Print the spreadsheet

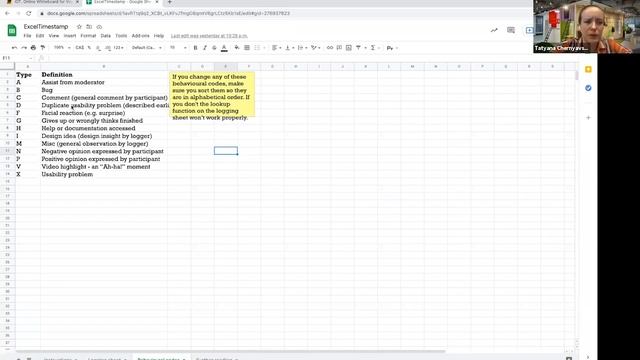(33, 48)
